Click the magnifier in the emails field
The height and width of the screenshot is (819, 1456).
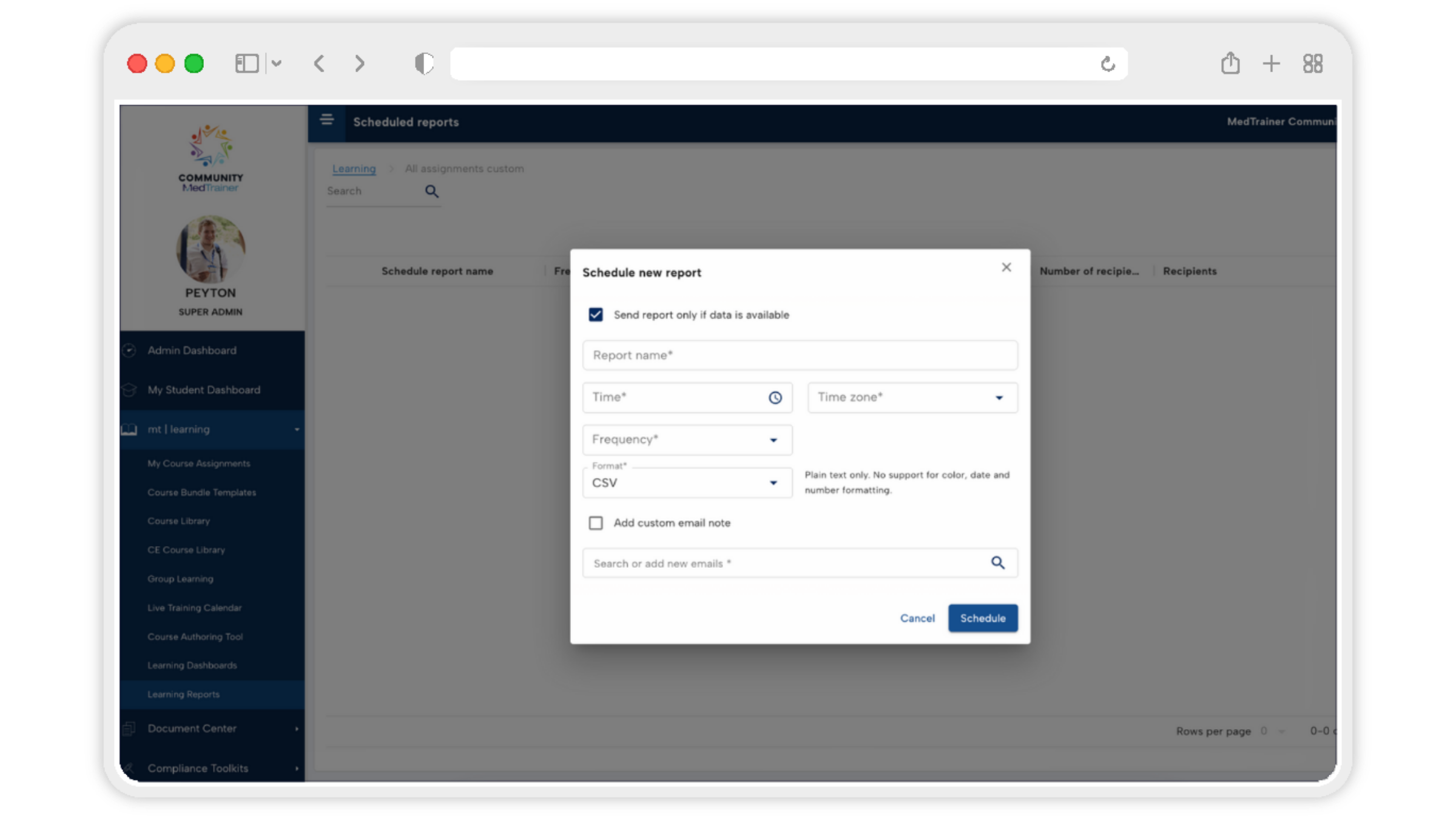pos(997,563)
